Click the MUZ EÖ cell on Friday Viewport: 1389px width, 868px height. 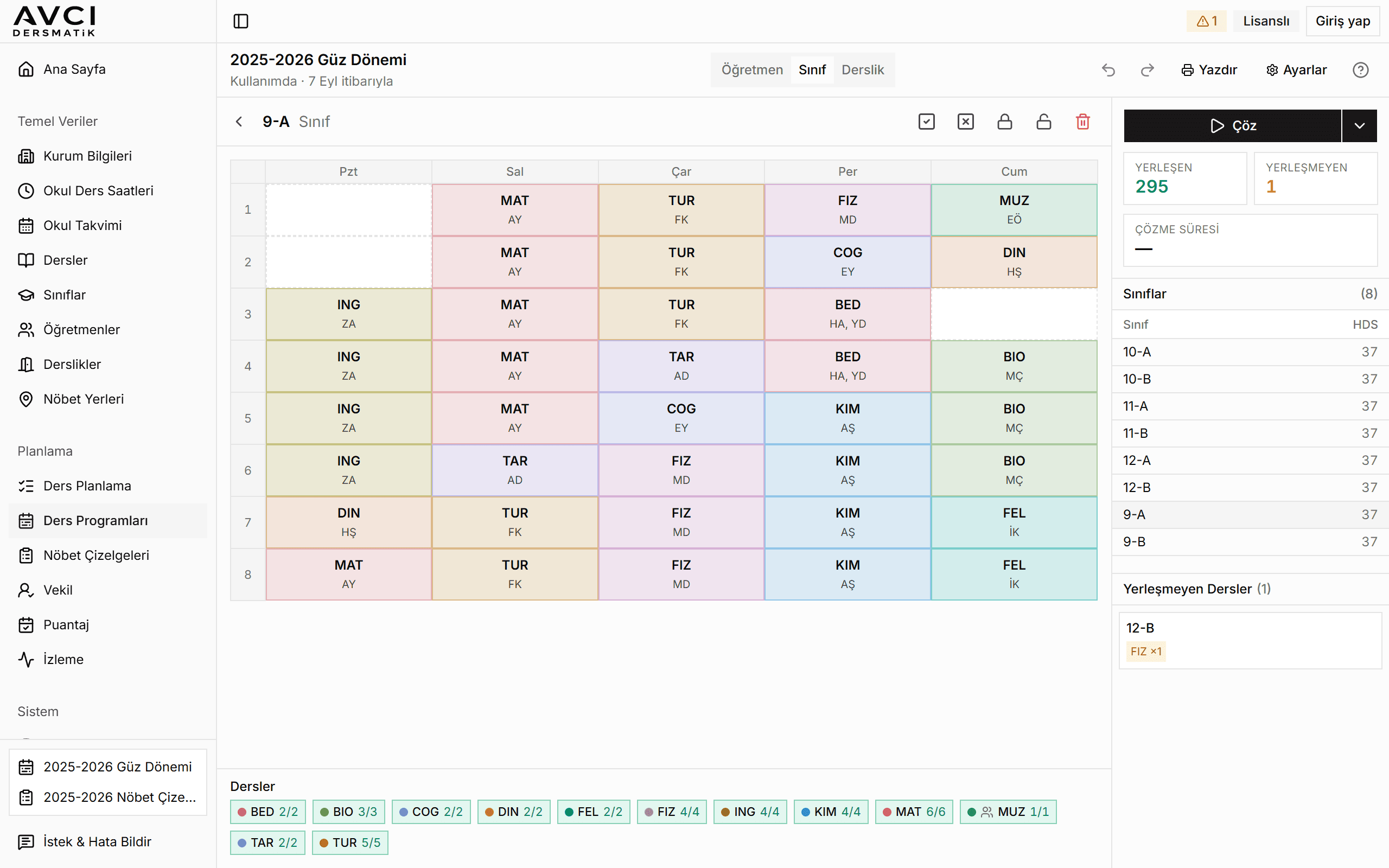[x=1014, y=209]
